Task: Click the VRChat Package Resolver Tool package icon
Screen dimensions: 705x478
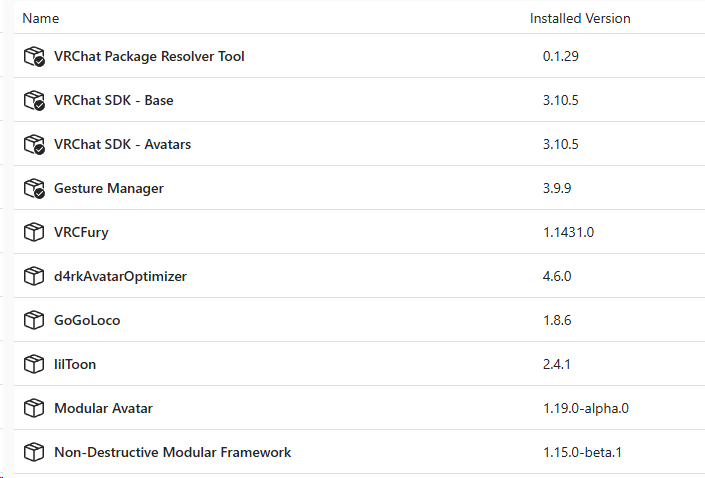Action: tap(34, 56)
